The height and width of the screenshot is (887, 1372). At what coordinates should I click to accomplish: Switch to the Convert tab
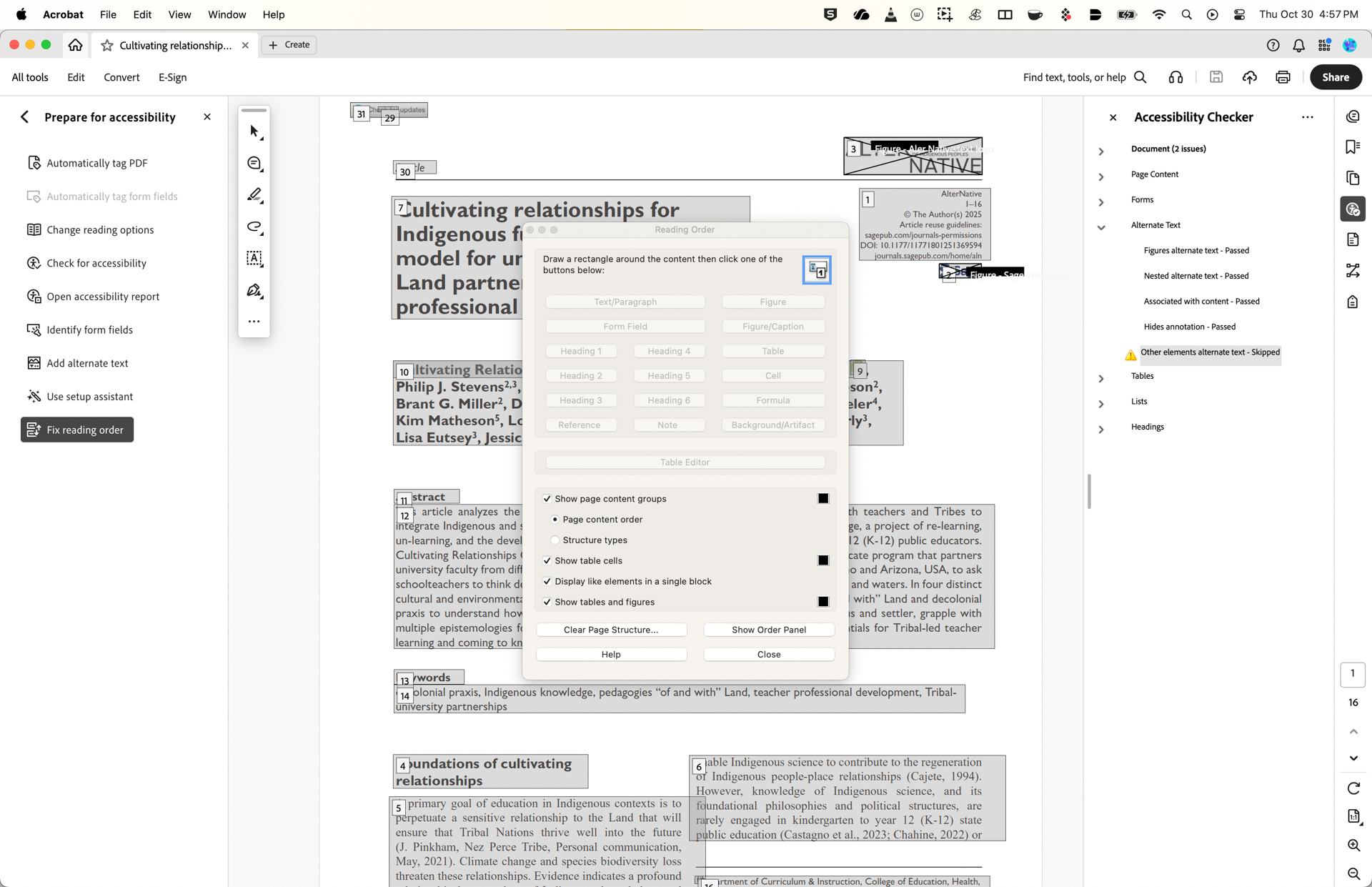point(121,77)
